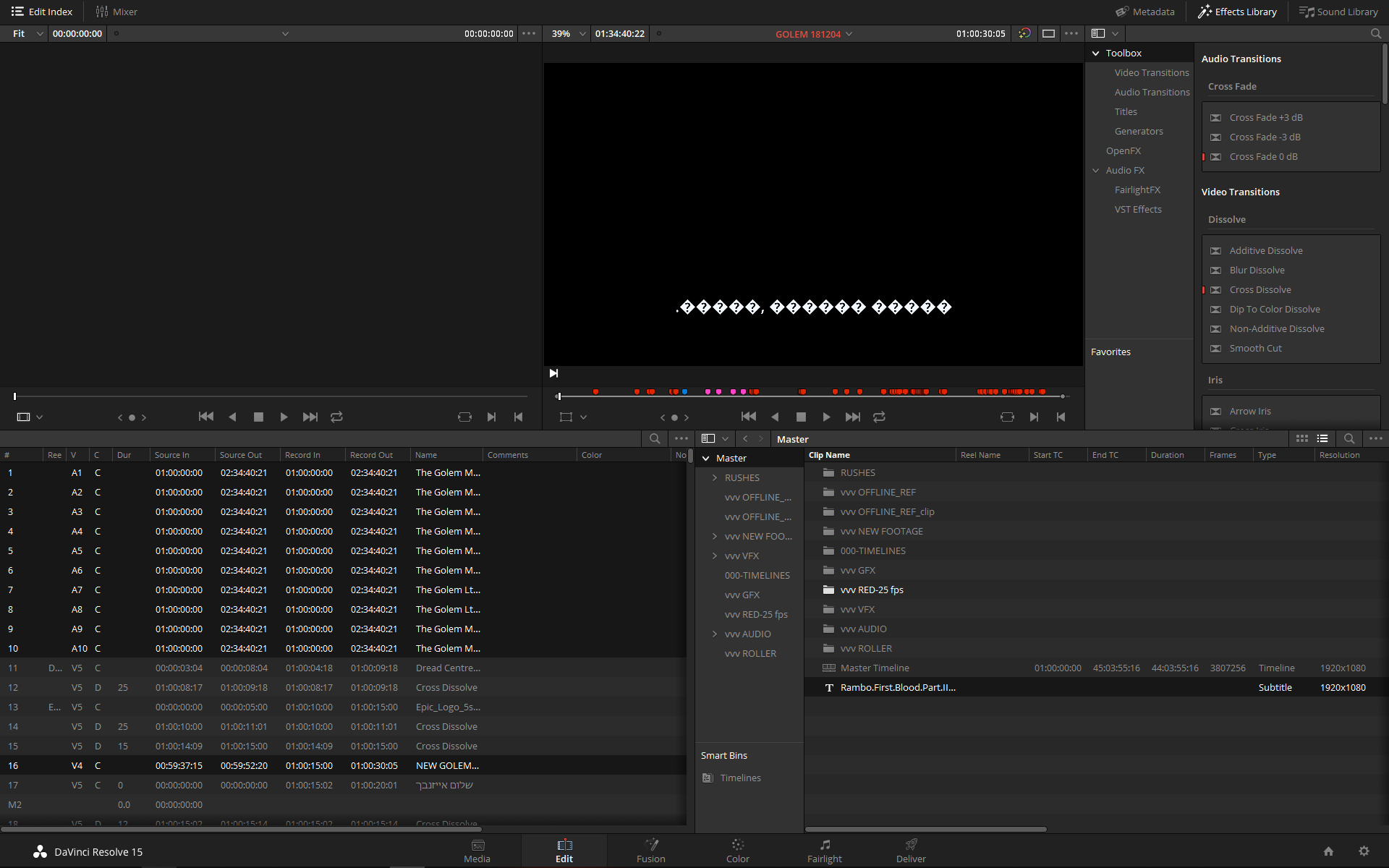Open the source viewer Fit zoom dropdown
Viewport: 1389px width, 868px height.
tap(28, 33)
